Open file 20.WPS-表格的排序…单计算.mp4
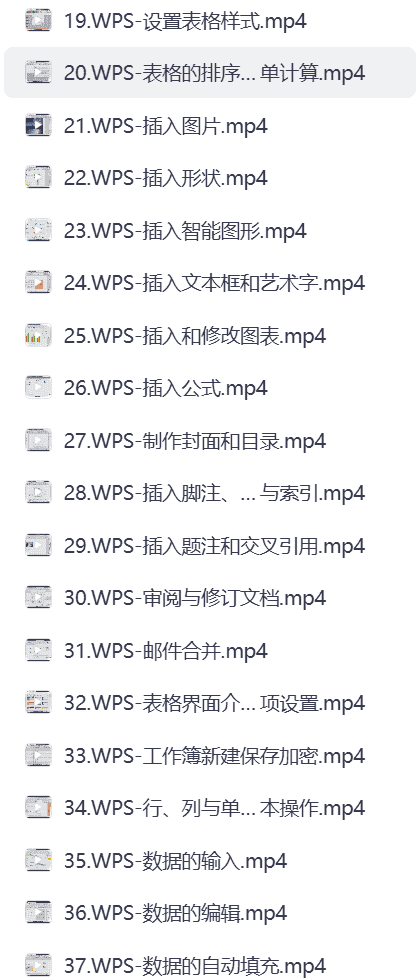The image size is (420, 980). (210, 73)
